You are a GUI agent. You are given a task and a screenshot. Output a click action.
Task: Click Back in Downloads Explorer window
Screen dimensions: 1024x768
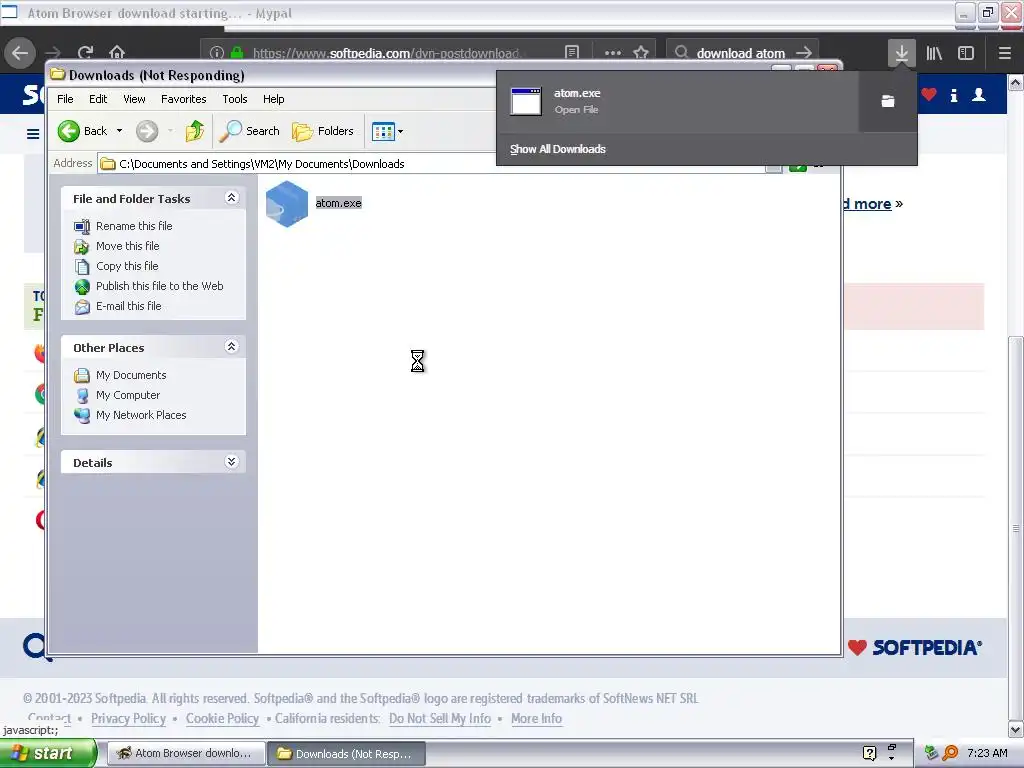[x=82, y=131]
